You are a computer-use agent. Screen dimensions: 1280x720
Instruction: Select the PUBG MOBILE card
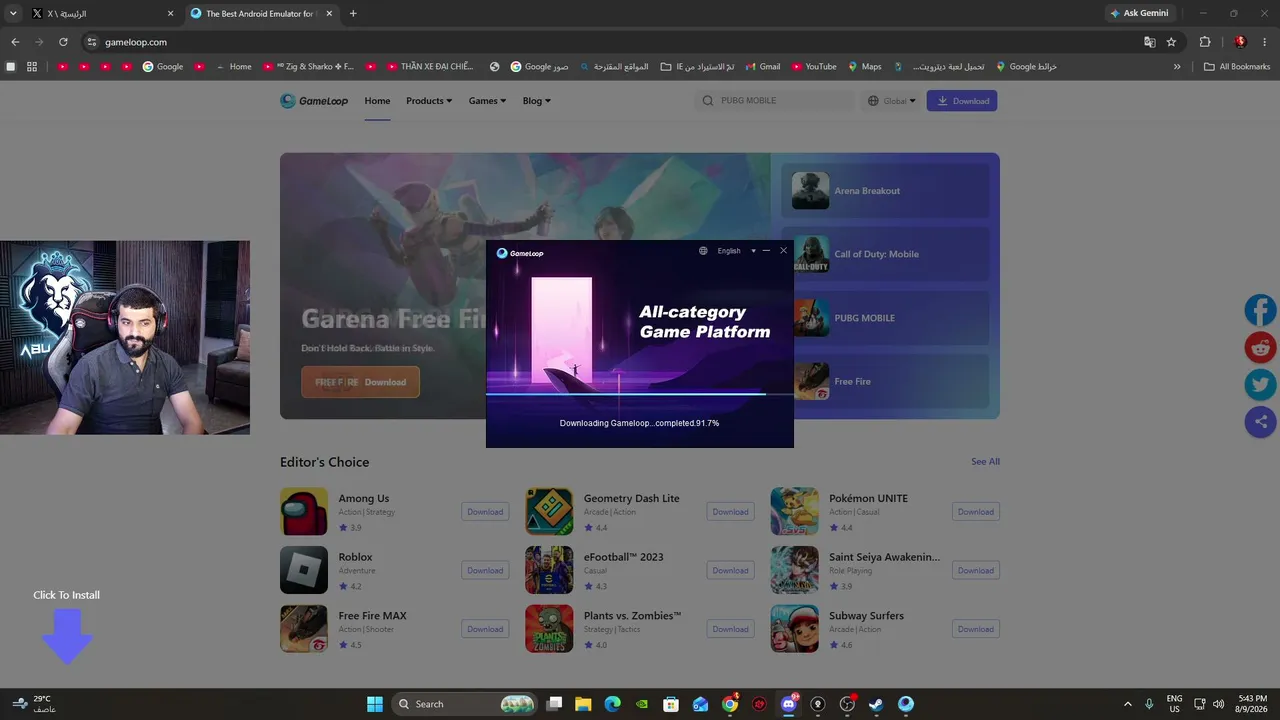[885, 318]
